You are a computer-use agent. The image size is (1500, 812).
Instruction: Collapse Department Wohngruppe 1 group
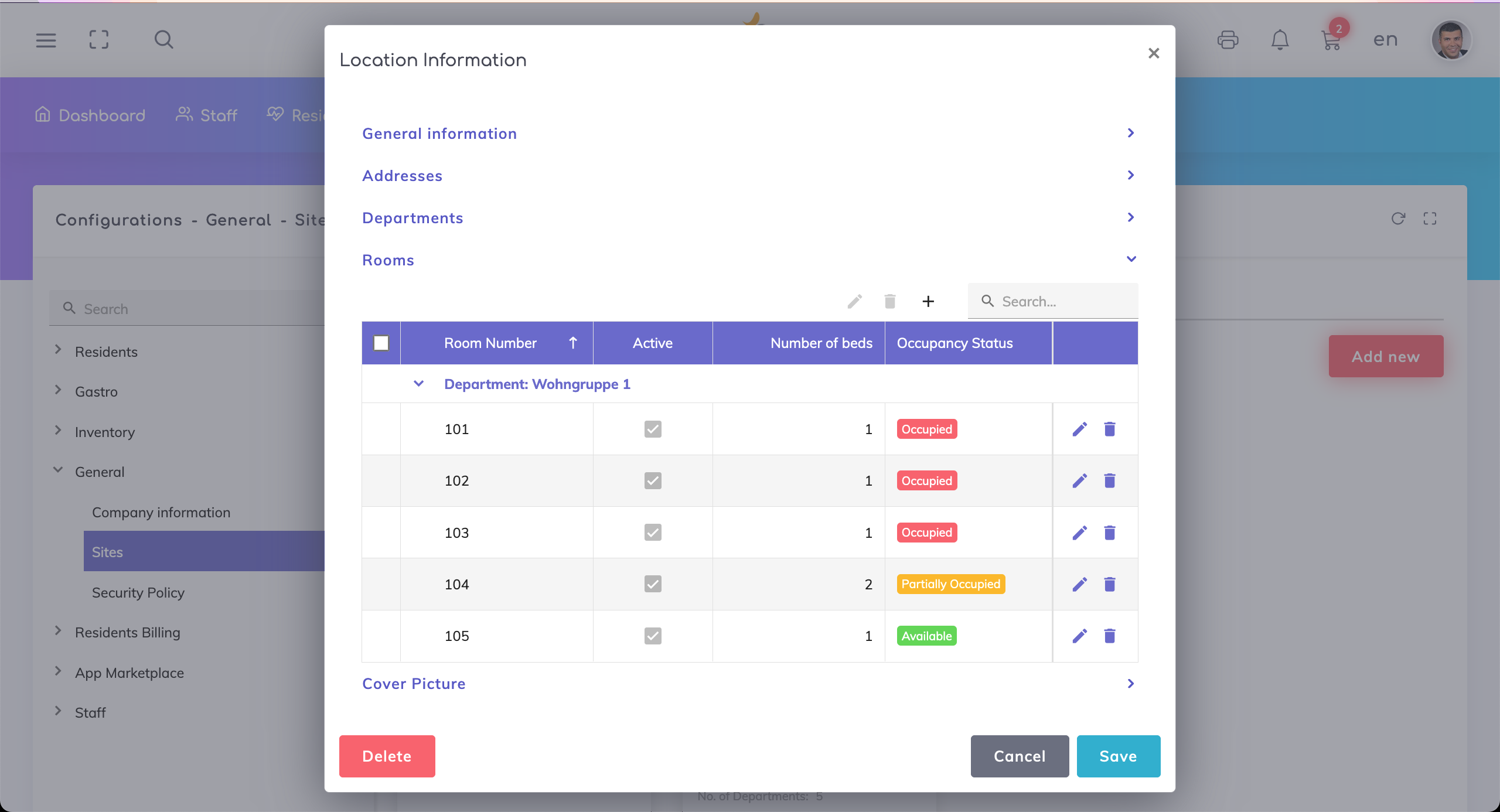click(x=418, y=384)
